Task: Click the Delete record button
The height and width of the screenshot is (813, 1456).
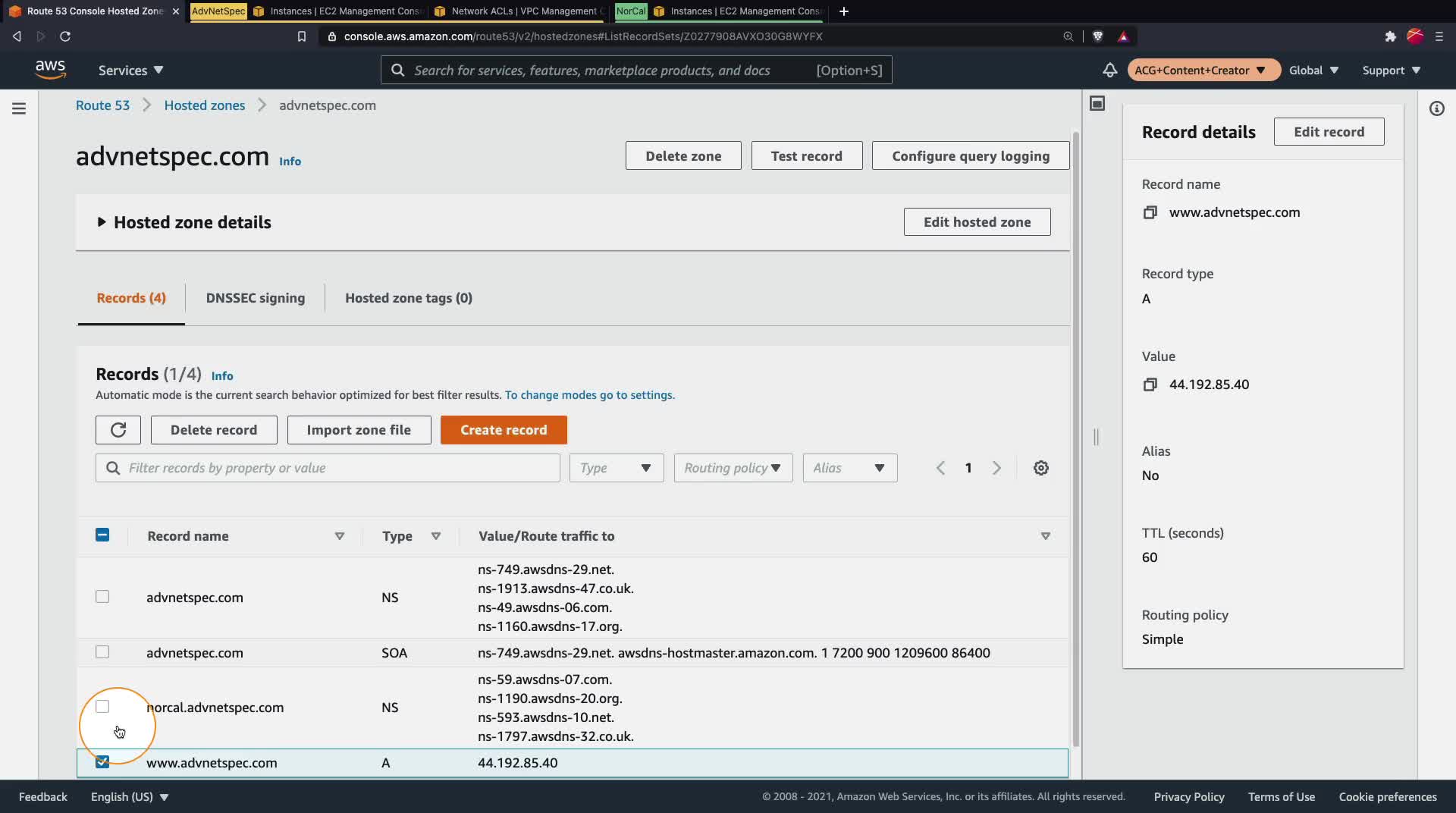Action: 214,430
